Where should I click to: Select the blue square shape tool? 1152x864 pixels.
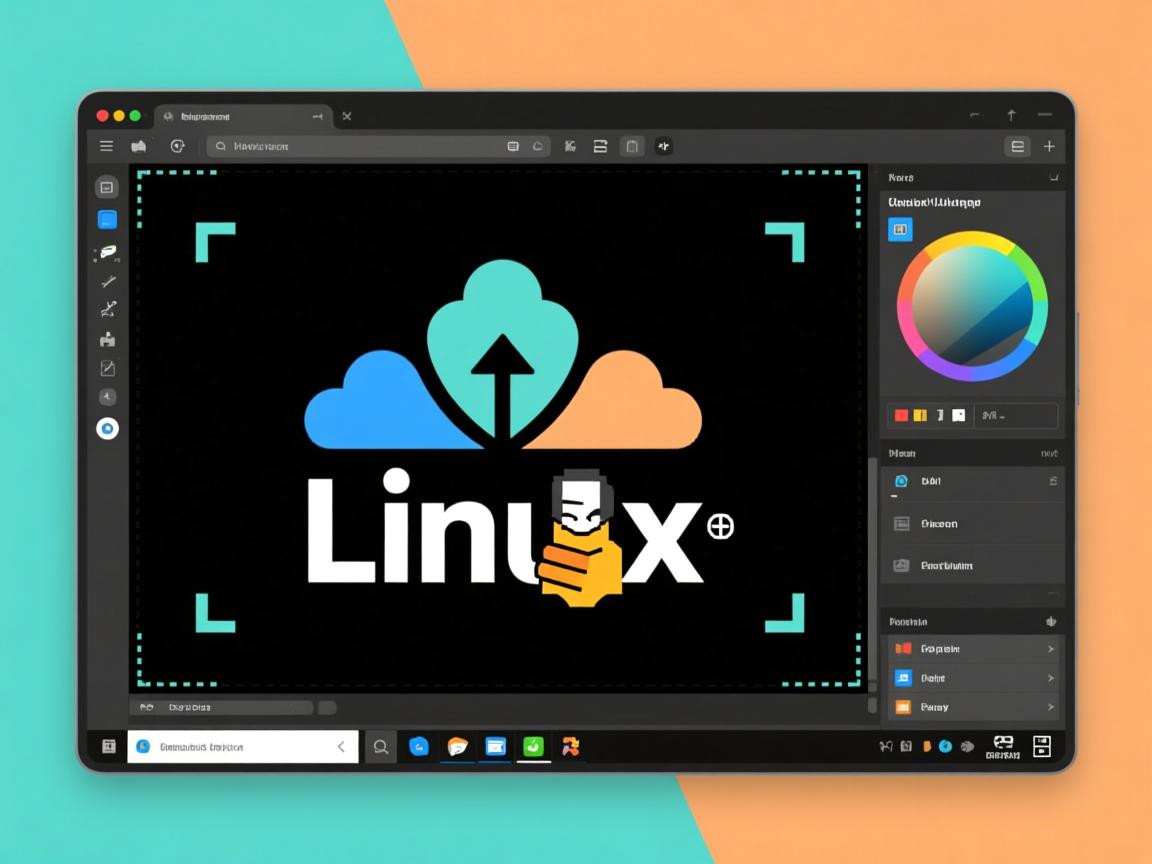pos(106,219)
